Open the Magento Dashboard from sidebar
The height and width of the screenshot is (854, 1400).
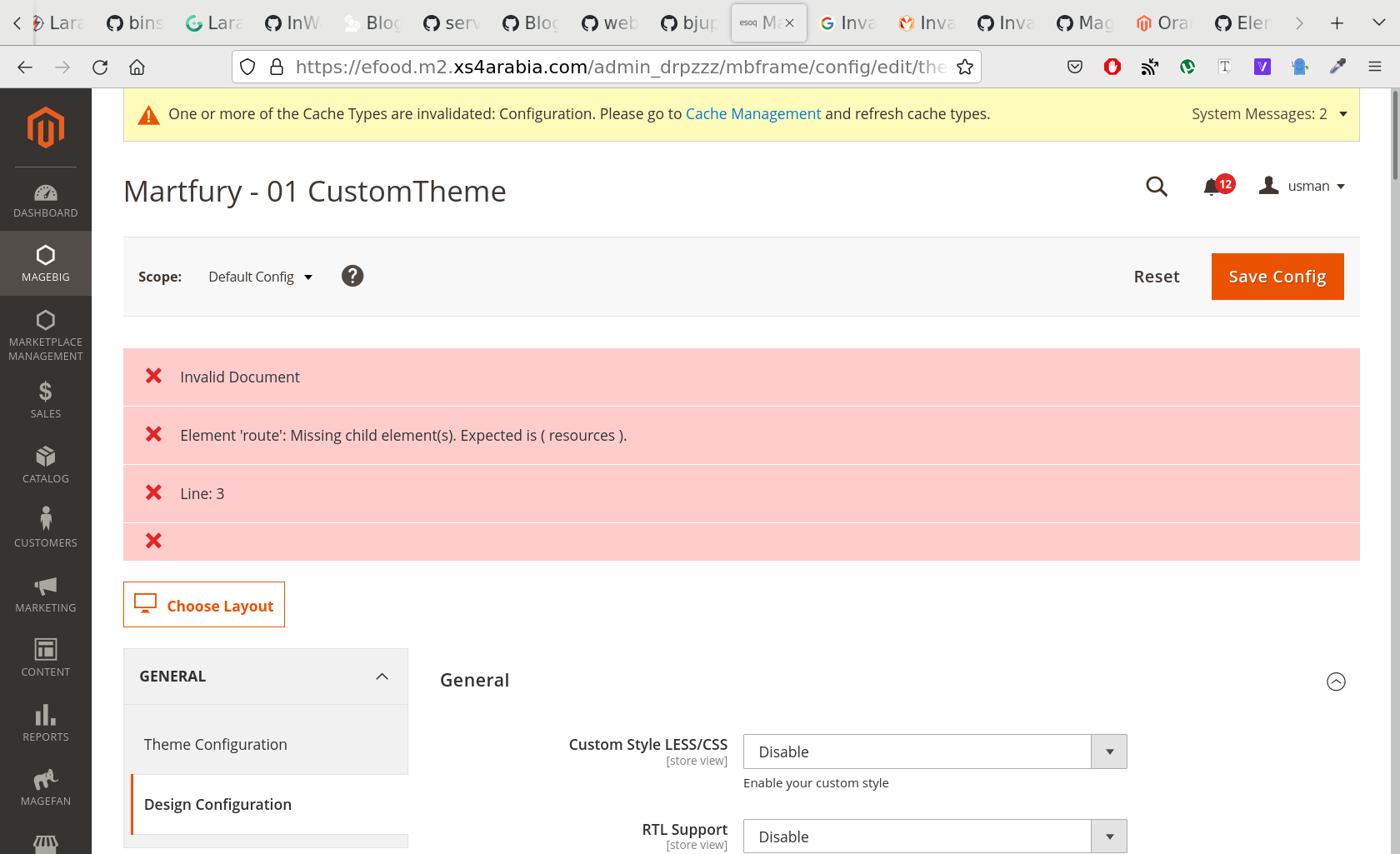click(46, 200)
